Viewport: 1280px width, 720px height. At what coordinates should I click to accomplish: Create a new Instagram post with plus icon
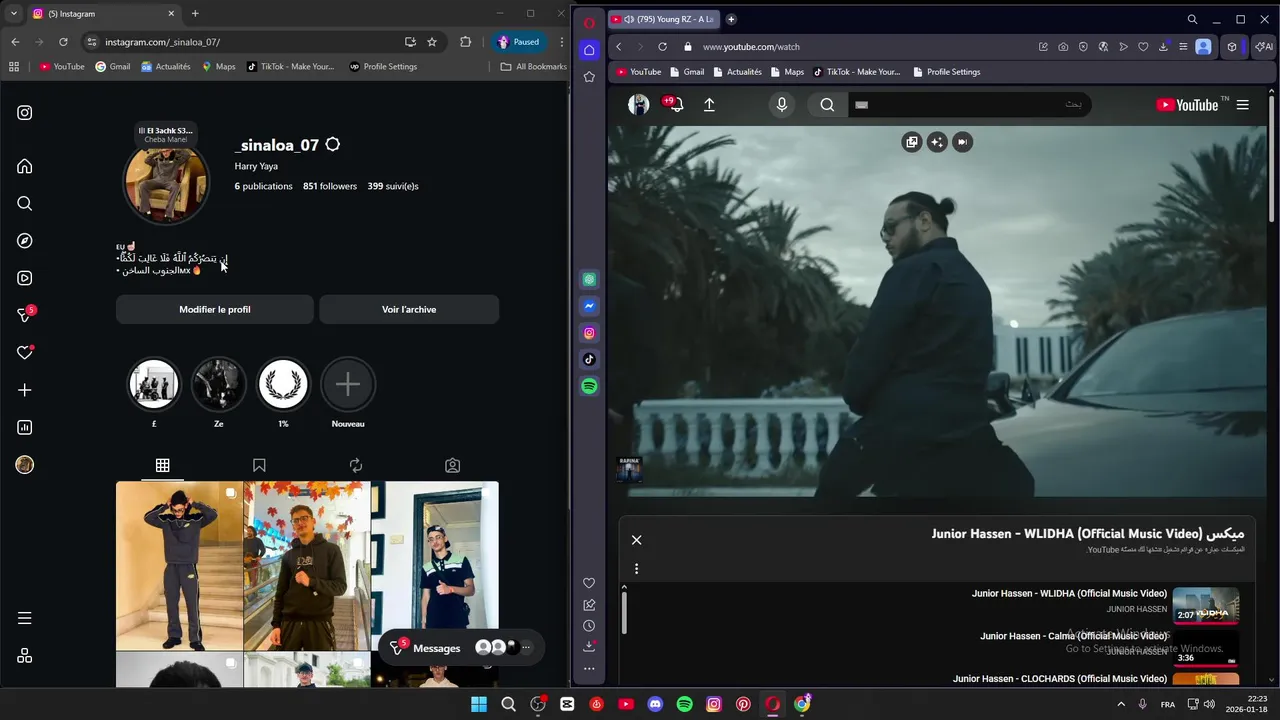click(x=25, y=390)
